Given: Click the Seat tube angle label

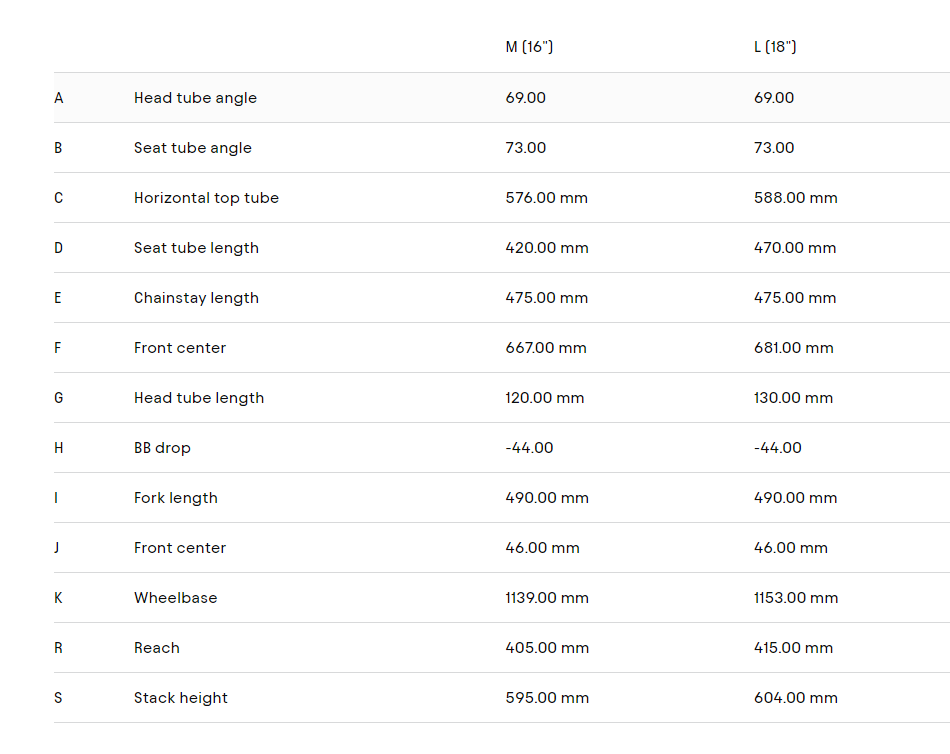Looking at the screenshot, I should pos(193,148).
